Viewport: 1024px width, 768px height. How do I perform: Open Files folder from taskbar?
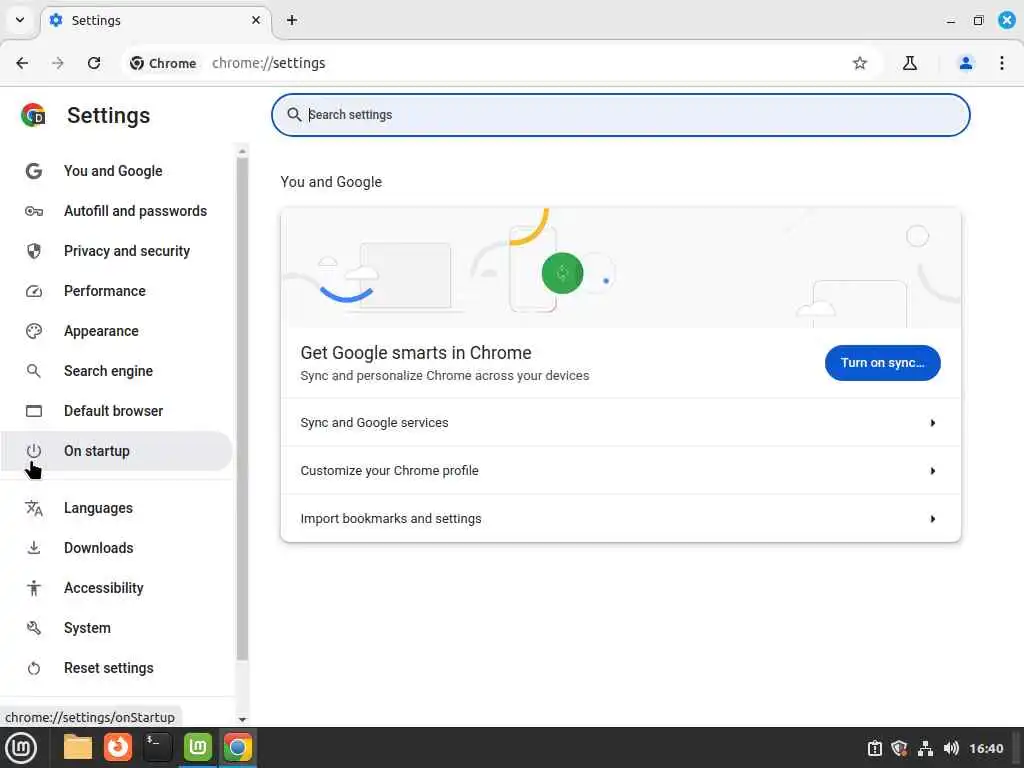coord(78,747)
